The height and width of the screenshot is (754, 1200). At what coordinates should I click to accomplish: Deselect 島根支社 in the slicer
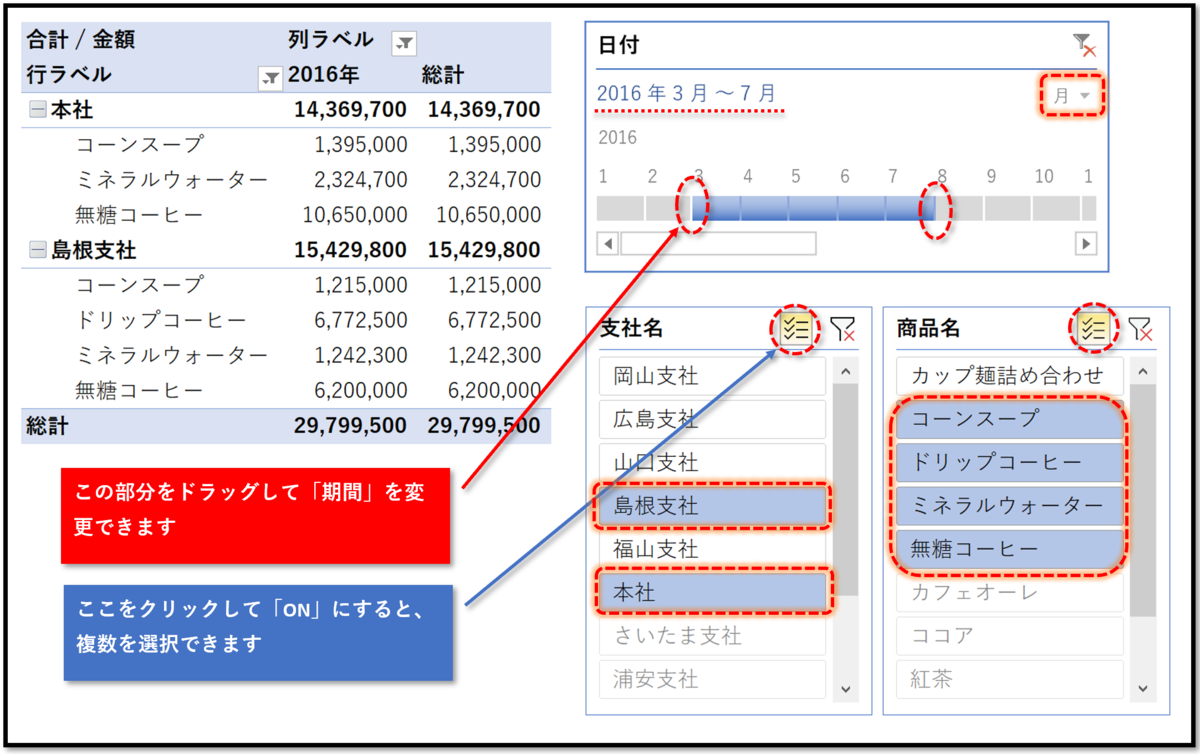pyautogui.click(x=712, y=506)
